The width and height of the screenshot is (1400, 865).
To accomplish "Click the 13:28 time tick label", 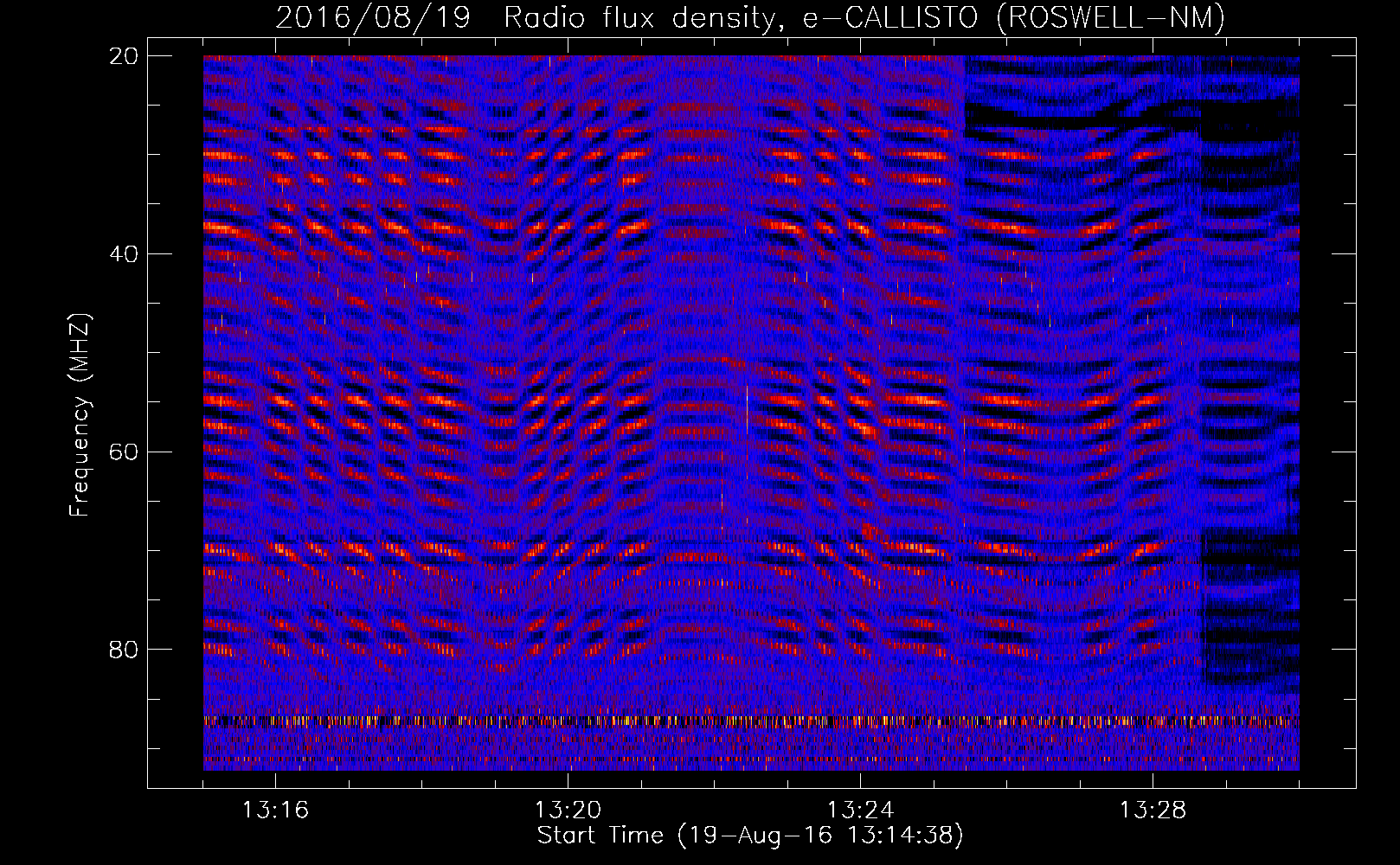I will pyautogui.click(x=1153, y=811).
